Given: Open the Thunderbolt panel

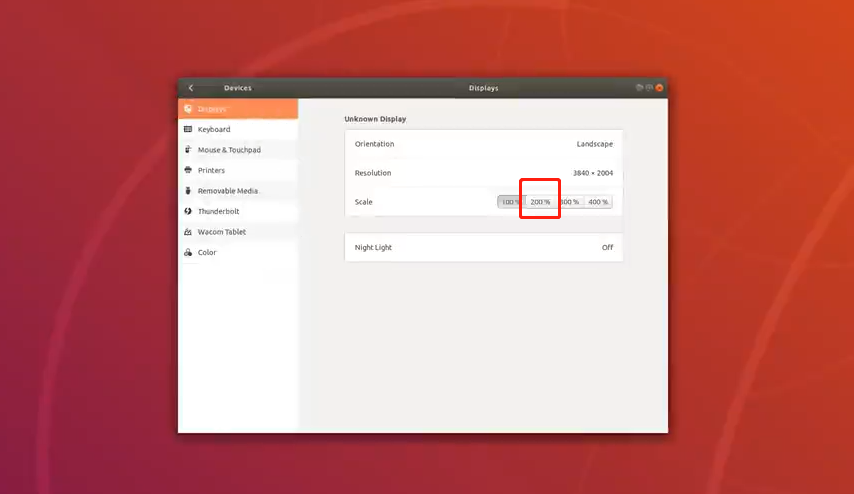Looking at the screenshot, I should [x=238, y=211].
